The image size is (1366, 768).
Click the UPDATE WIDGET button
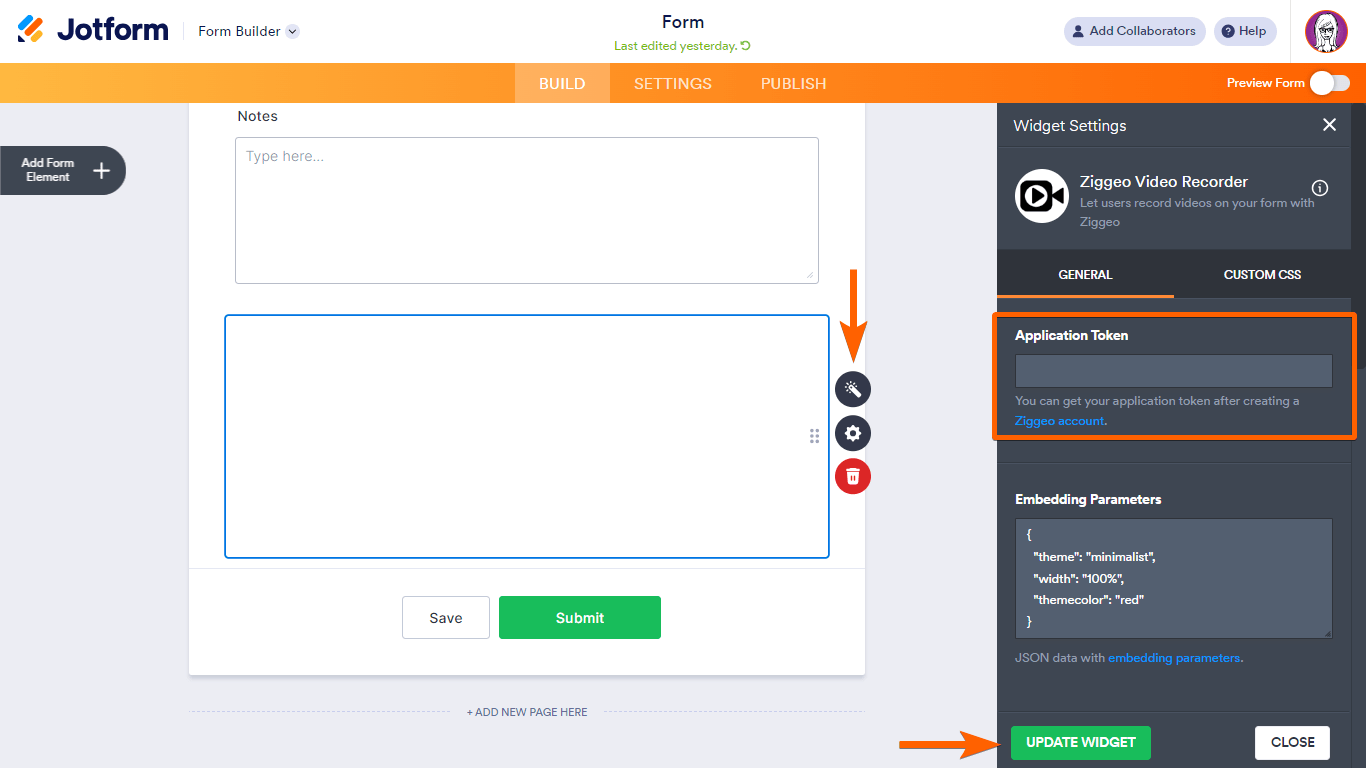1081,743
